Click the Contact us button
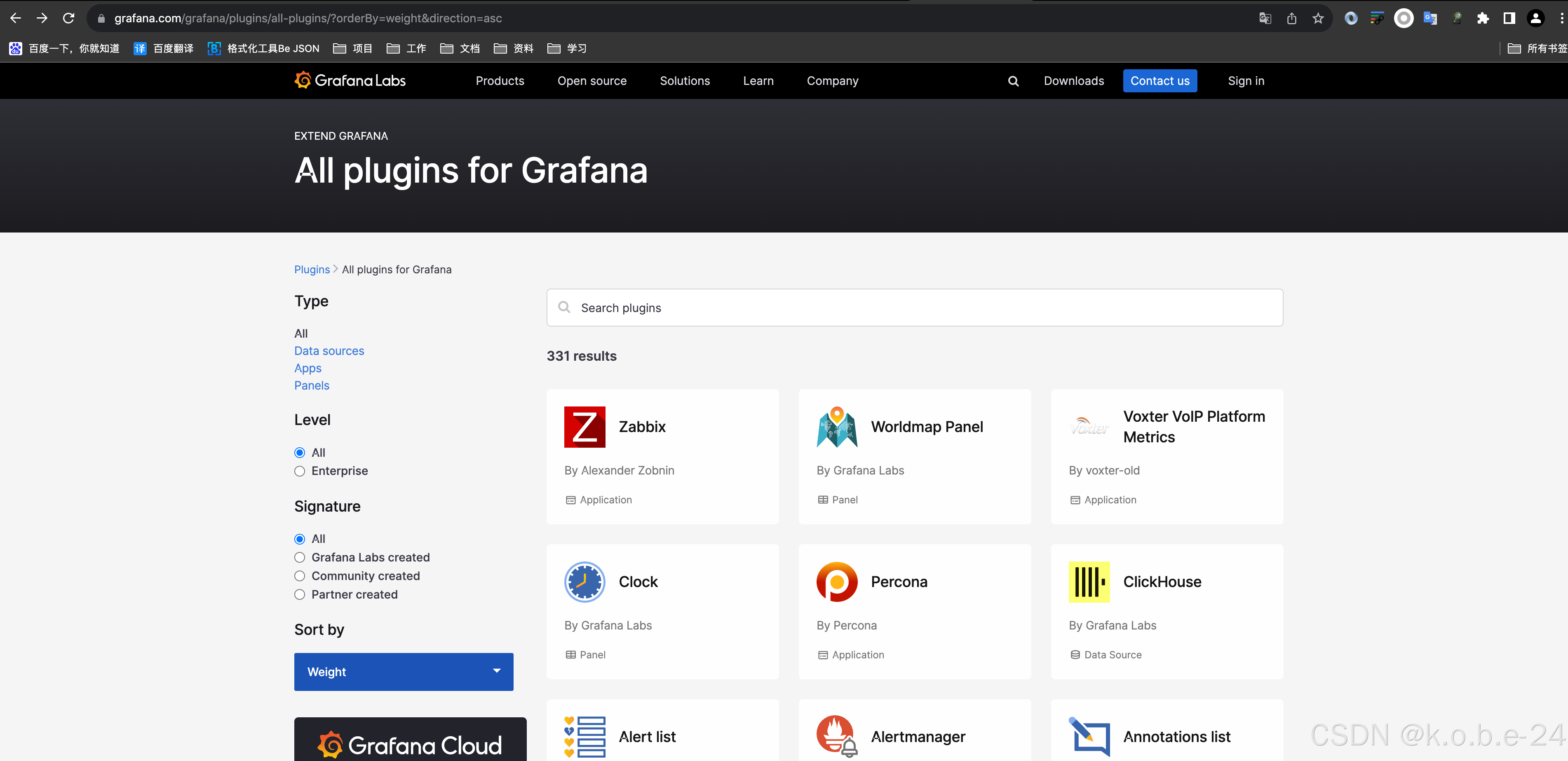 point(1160,81)
